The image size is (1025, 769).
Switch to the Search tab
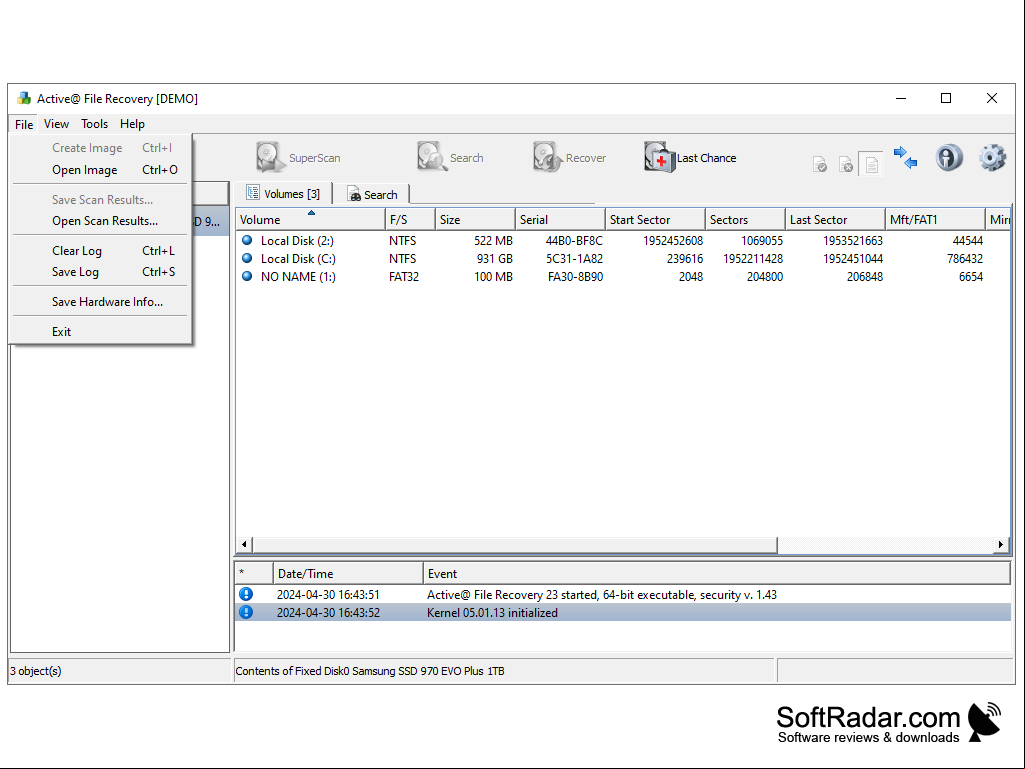click(372, 194)
